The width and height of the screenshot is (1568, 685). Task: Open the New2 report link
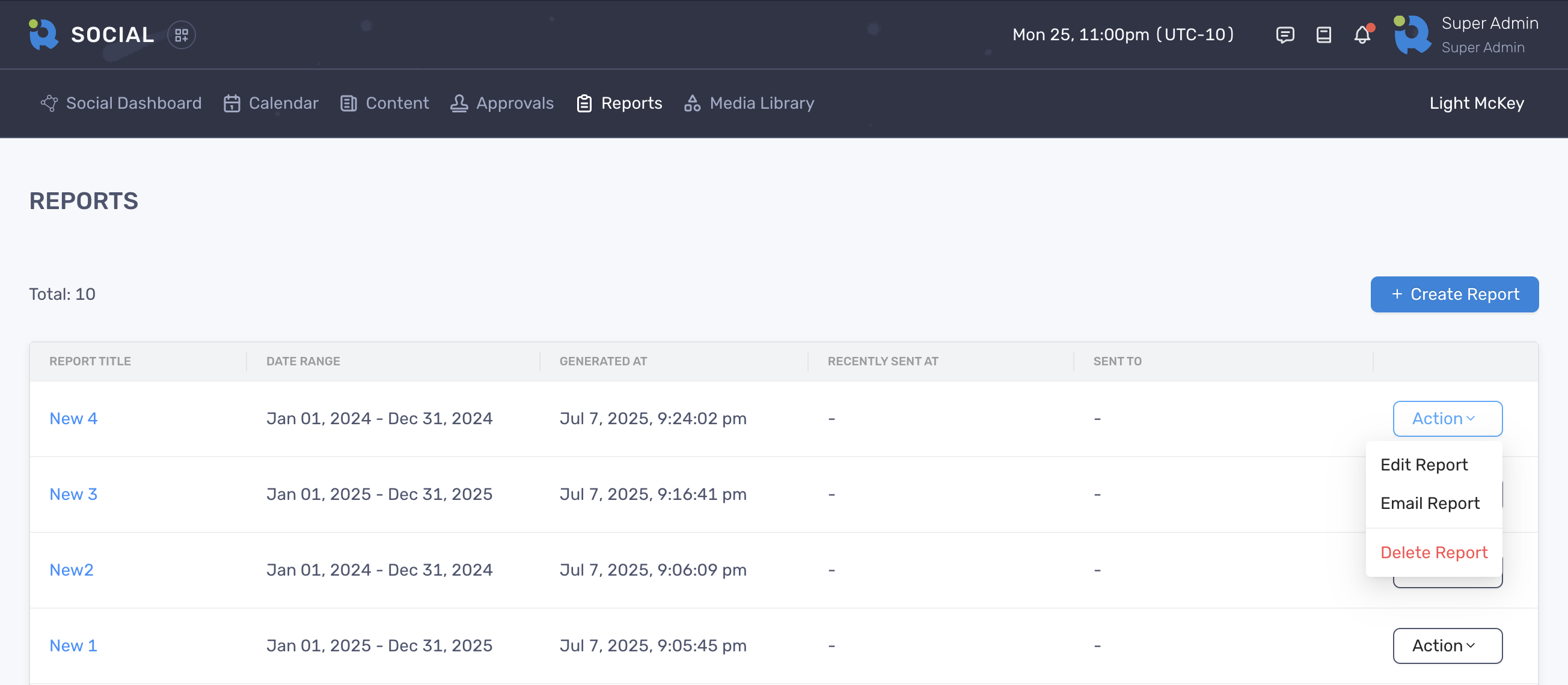[x=71, y=570]
